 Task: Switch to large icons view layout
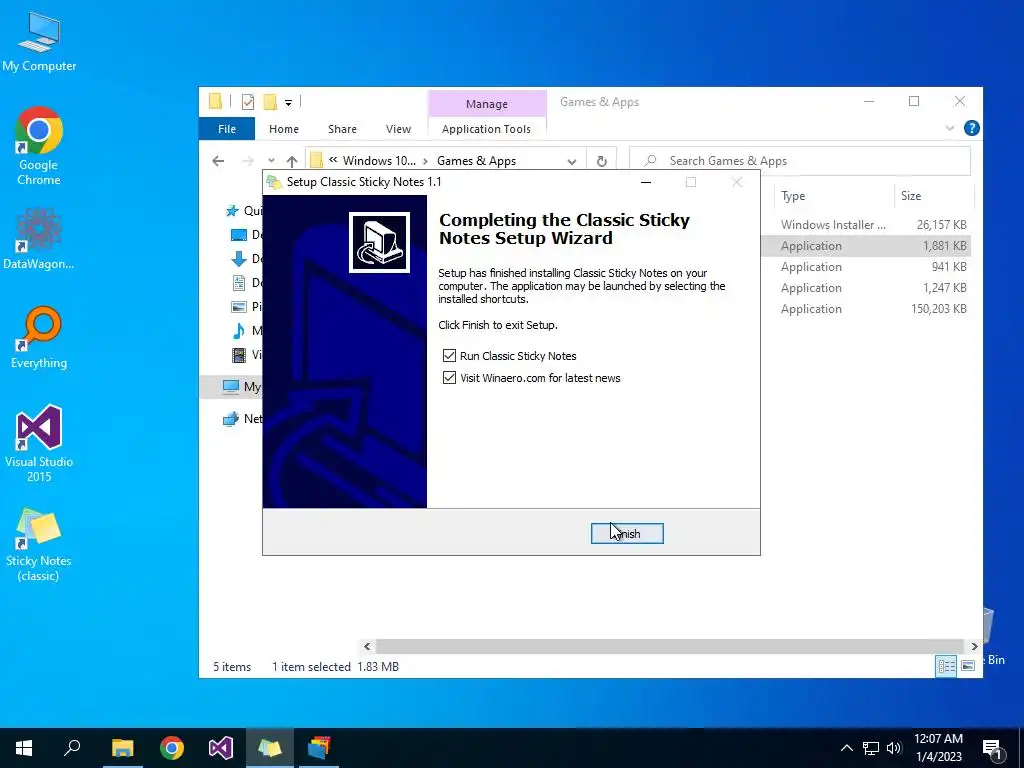tap(968, 666)
